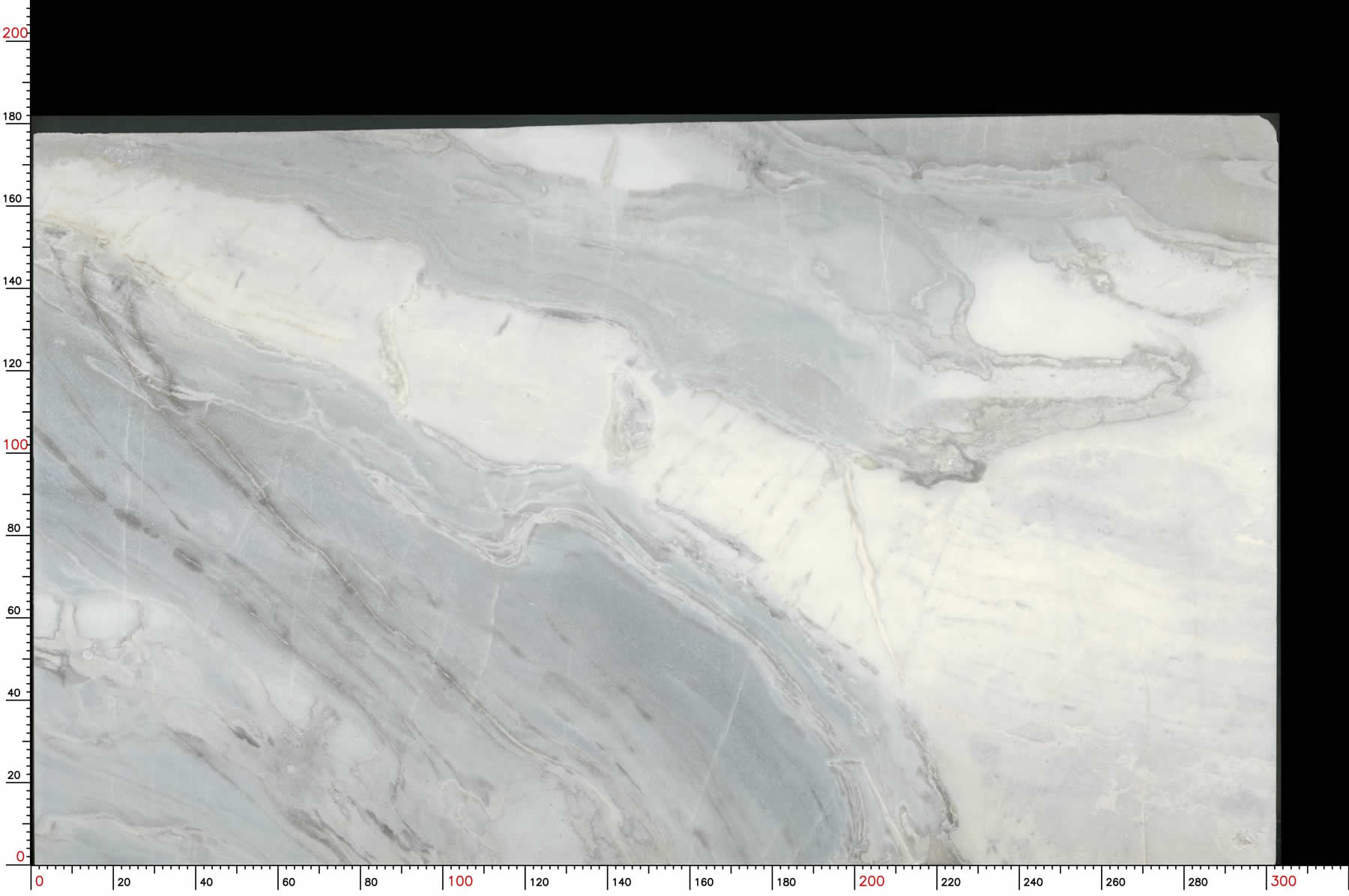Viewport: 1349px width, 896px height.
Task: Click the red 100 label on vertical ruler
Action: click(15, 445)
